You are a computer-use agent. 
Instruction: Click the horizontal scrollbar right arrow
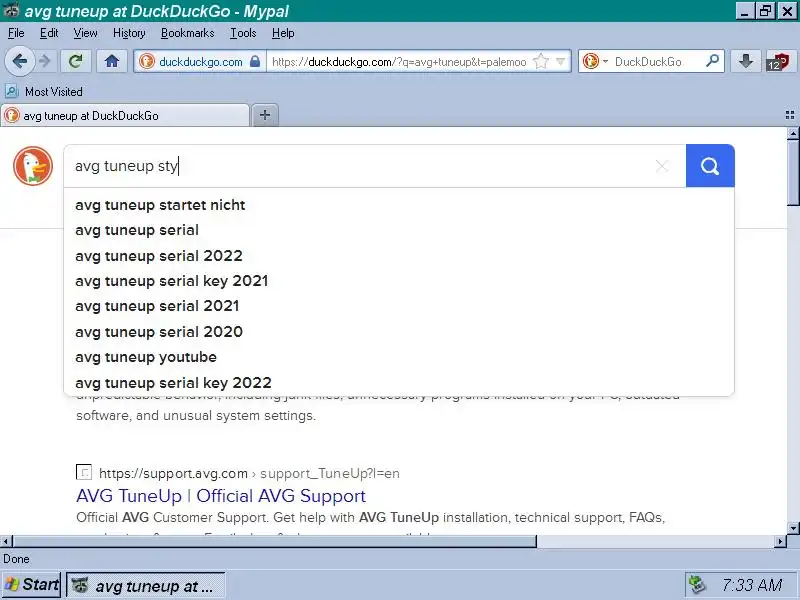pyautogui.click(x=780, y=541)
